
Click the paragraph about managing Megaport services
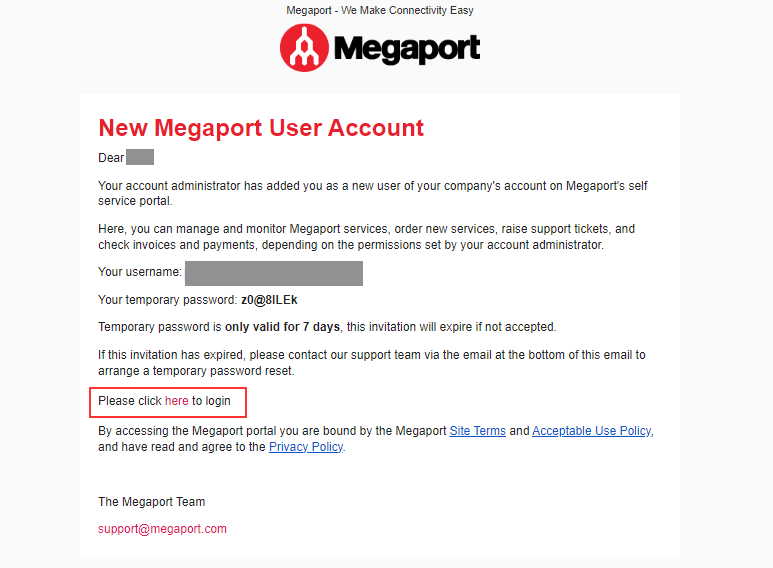coord(366,237)
